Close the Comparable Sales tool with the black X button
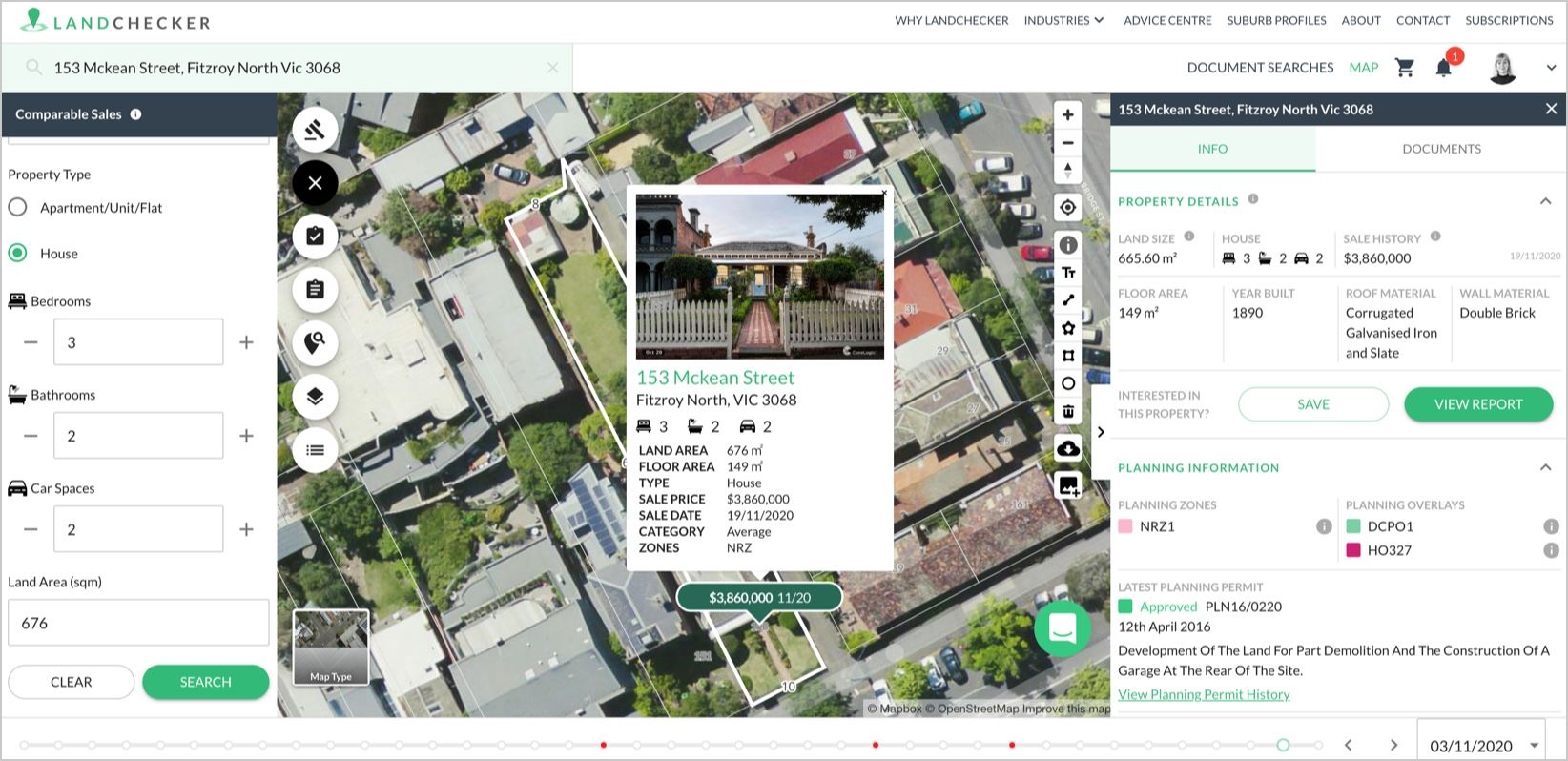 [x=315, y=183]
